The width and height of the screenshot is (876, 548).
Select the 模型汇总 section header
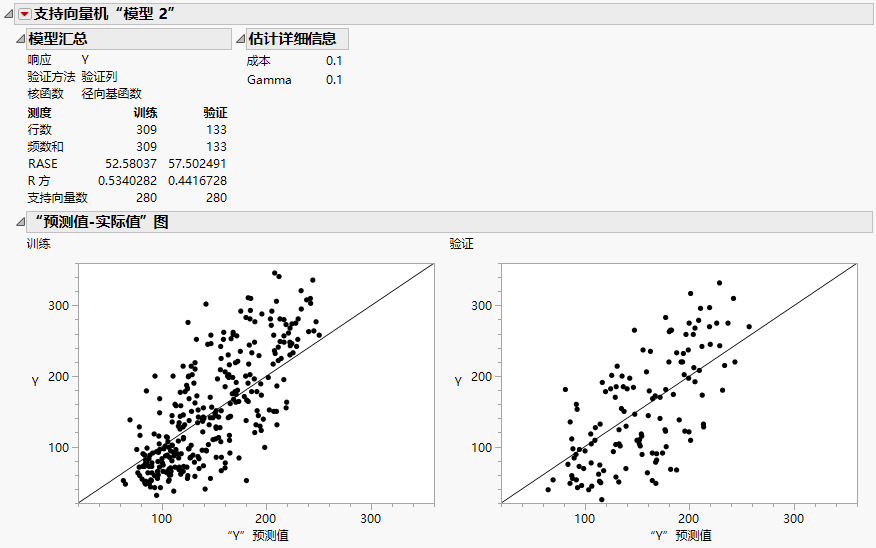[x=128, y=39]
